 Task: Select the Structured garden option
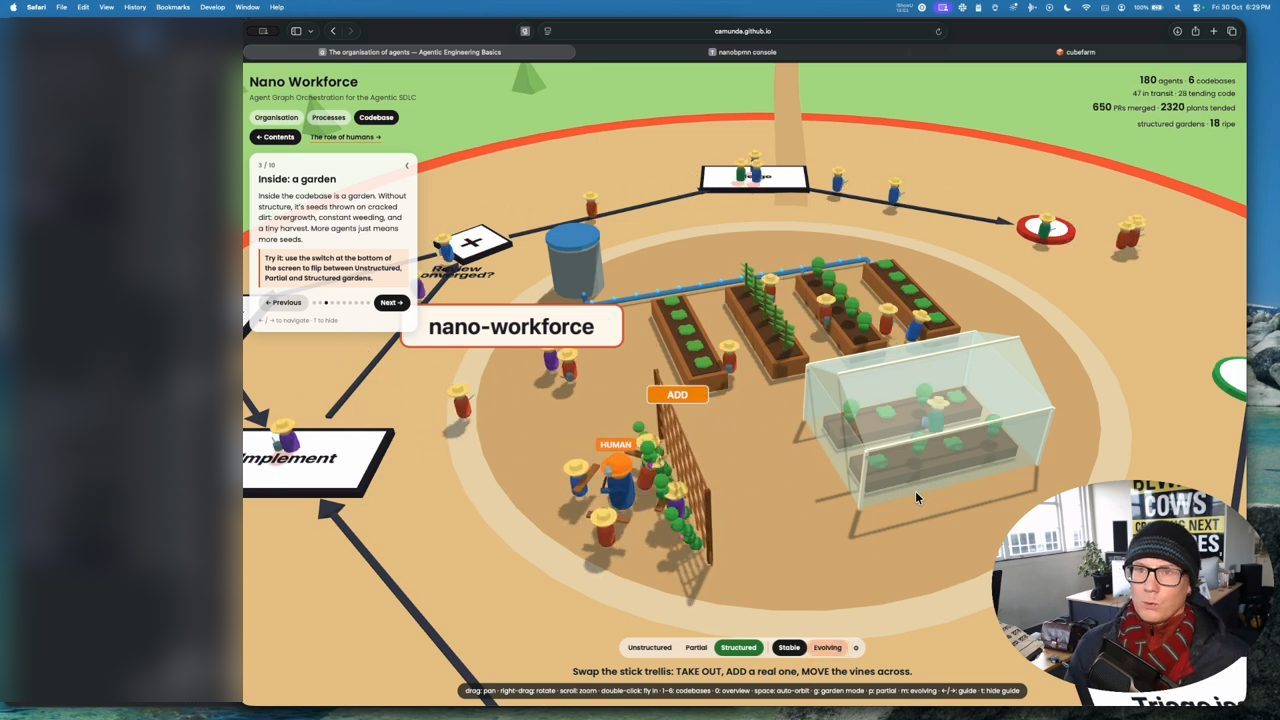[739, 647]
